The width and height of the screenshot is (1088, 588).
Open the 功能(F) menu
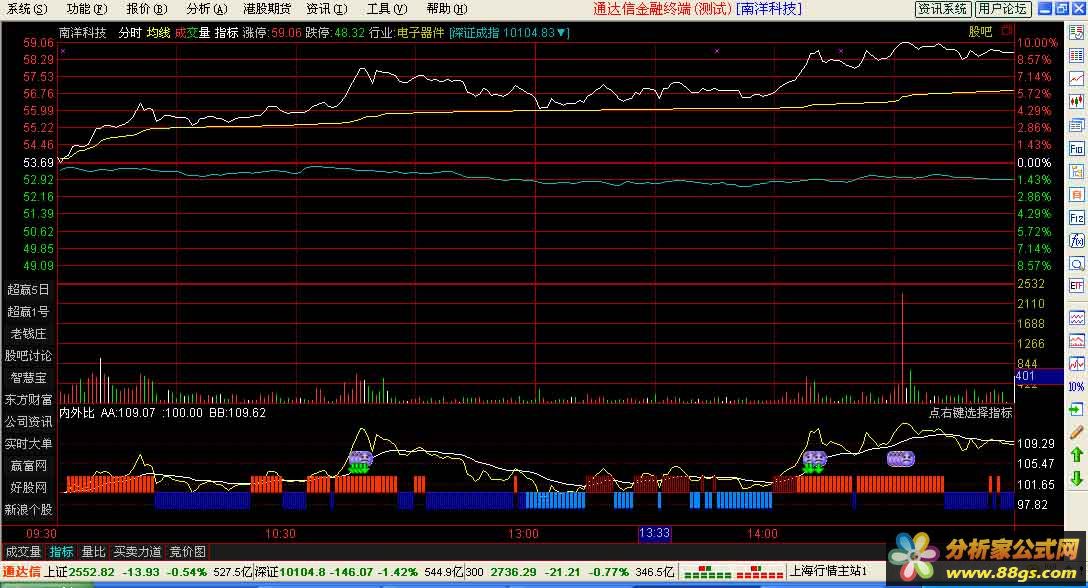click(87, 9)
